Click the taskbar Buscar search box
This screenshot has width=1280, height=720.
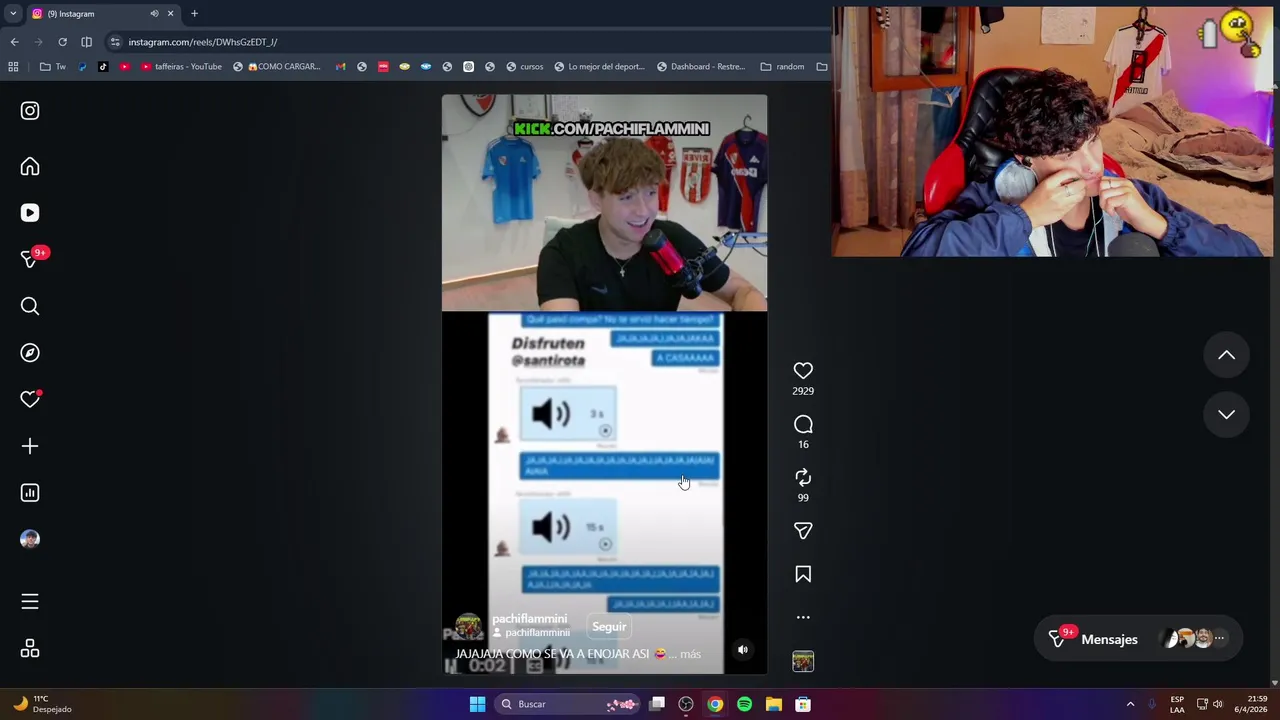click(568, 704)
